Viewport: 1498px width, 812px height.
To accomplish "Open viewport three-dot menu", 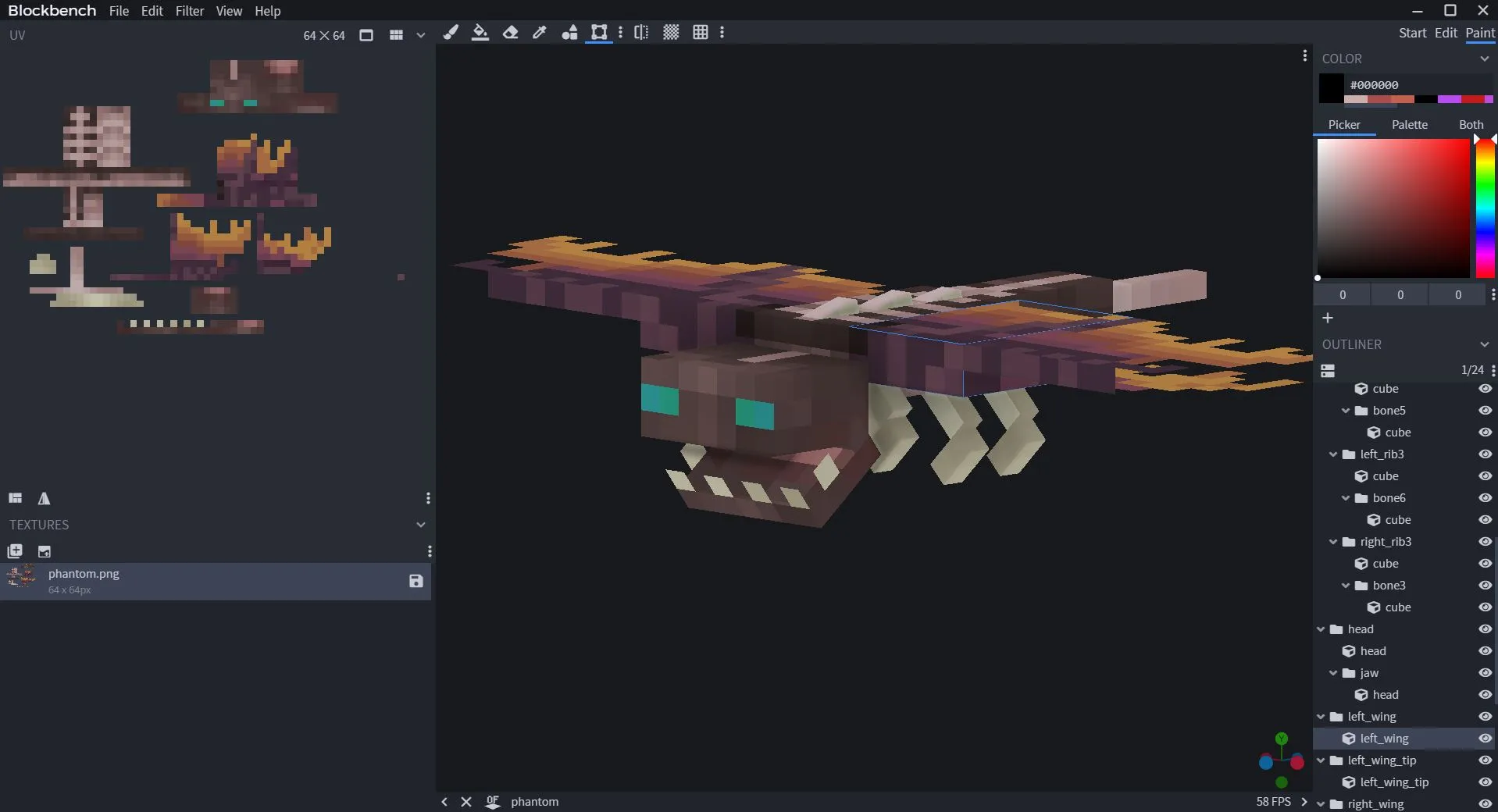I will point(1304,55).
